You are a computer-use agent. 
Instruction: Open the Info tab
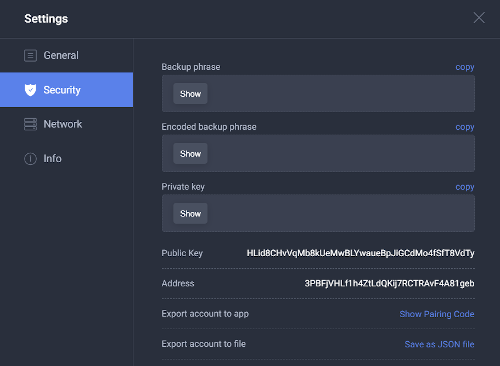tap(67, 159)
